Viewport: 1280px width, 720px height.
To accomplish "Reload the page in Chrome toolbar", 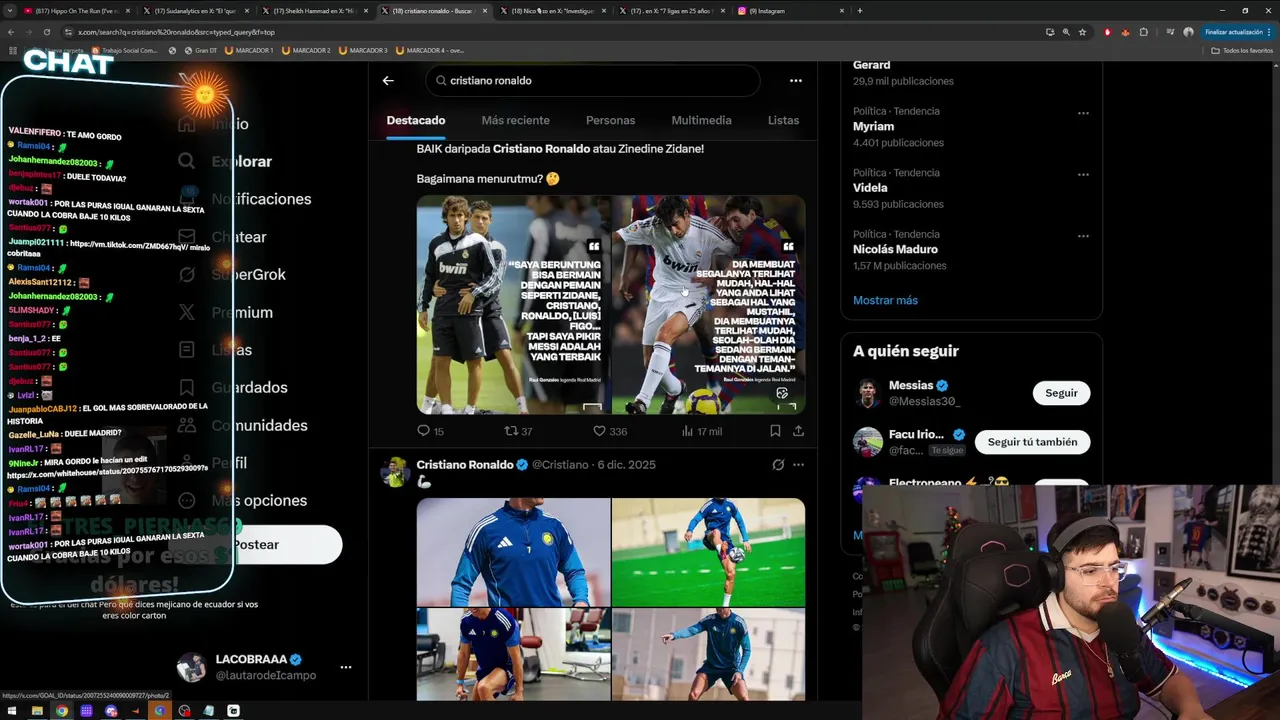I will [46, 32].
